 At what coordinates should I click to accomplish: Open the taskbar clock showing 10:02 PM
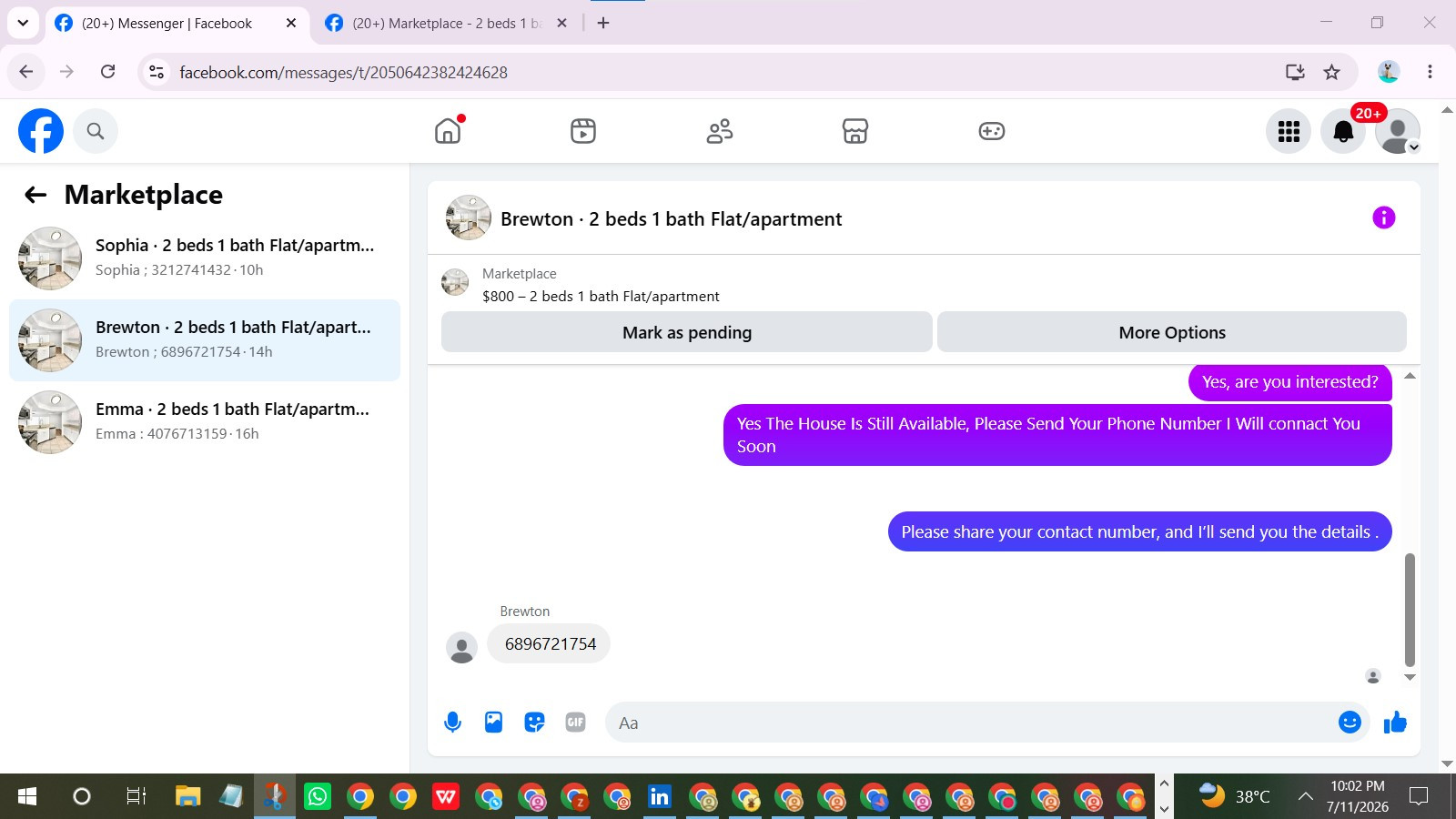1358,797
